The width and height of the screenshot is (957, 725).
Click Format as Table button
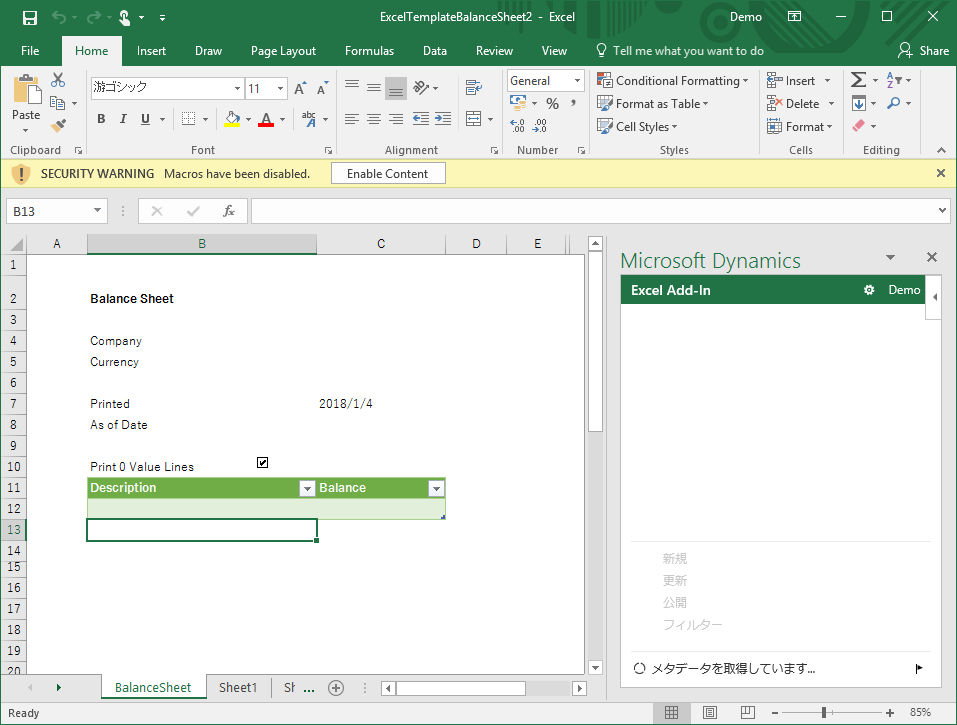pyautogui.click(x=652, y=104)
